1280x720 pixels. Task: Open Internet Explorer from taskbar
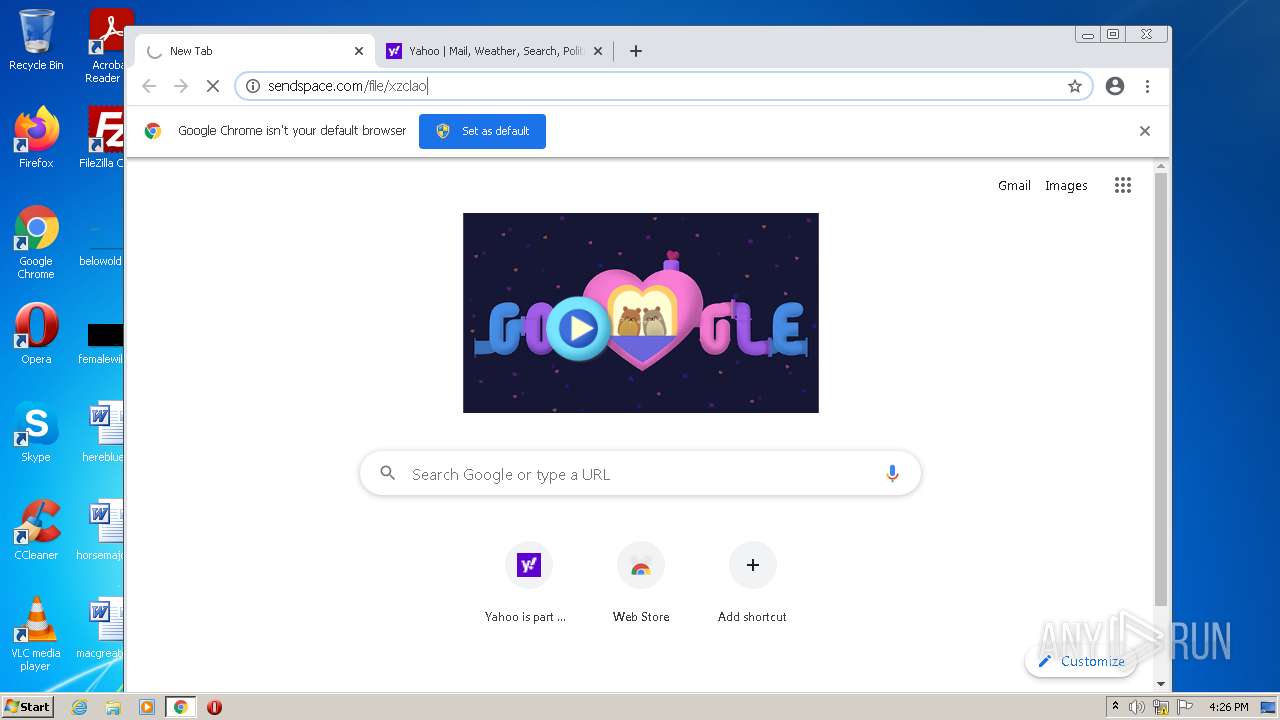[x=79, y=707]
